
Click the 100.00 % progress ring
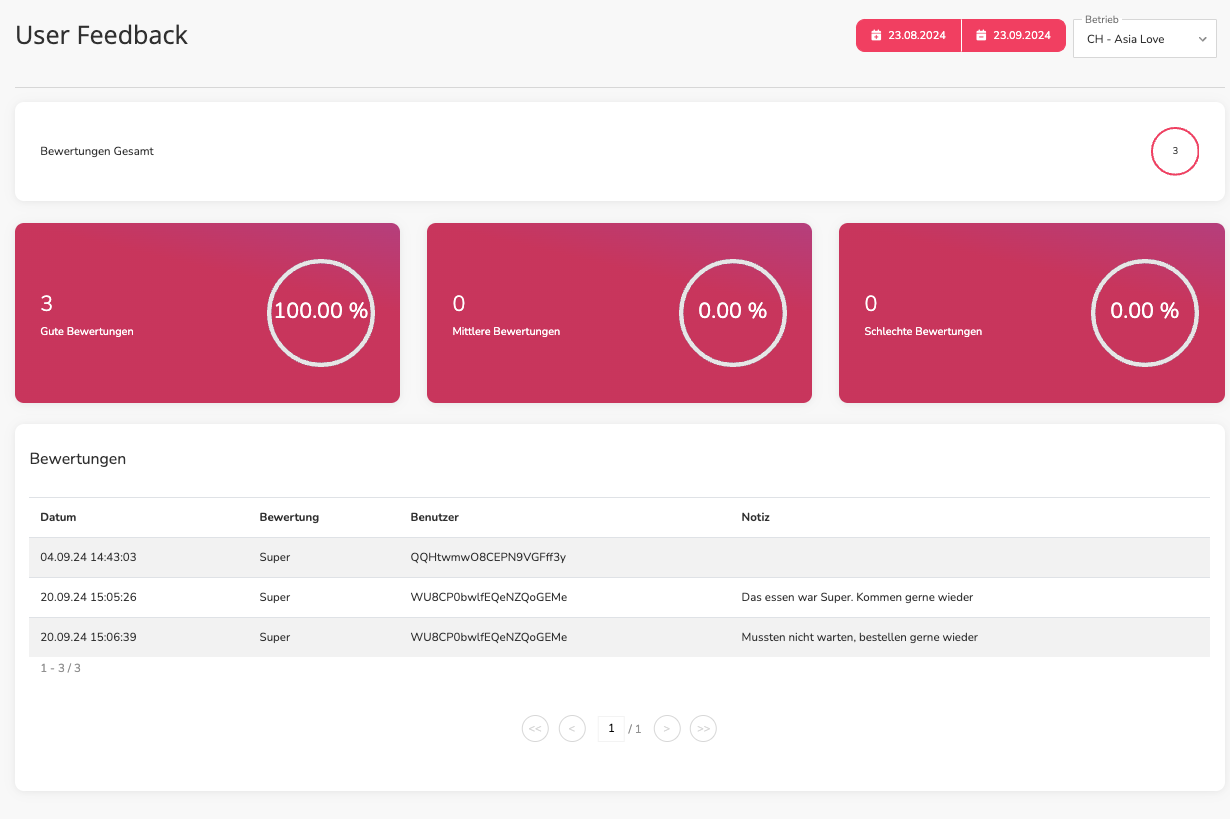click(x=321, y=311)
